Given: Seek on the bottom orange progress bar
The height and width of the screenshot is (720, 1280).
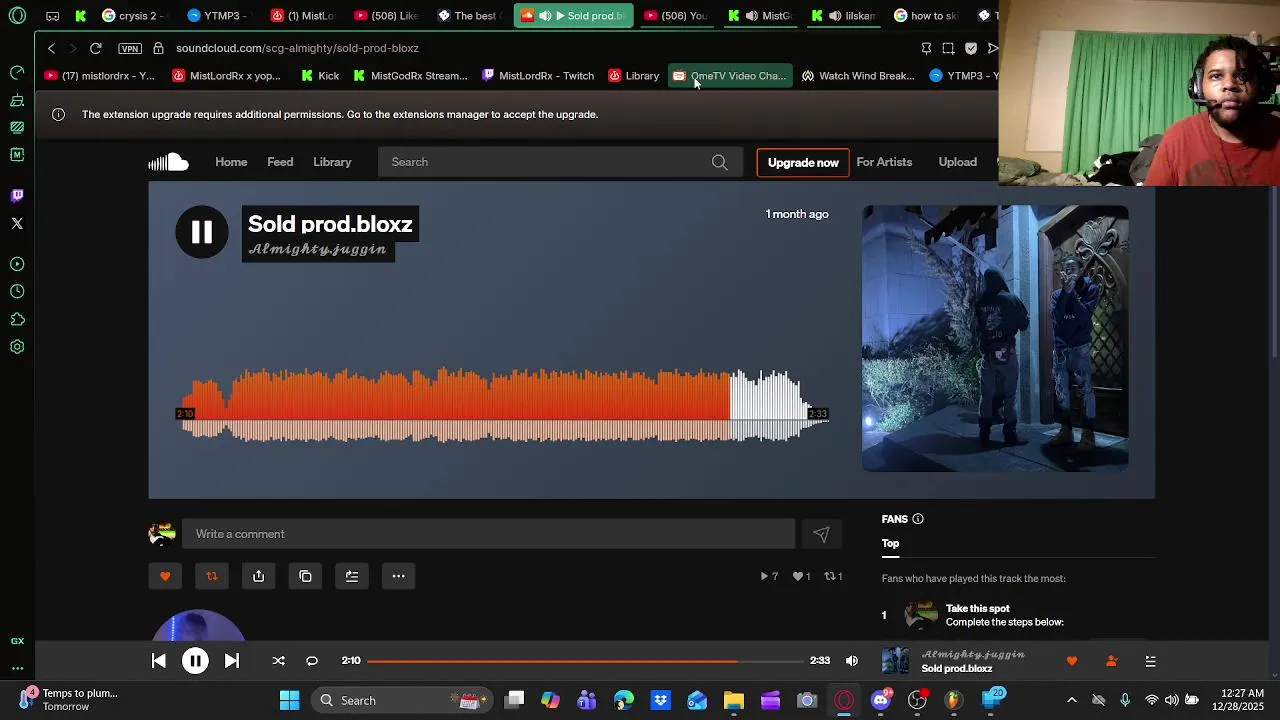Looking at the screenshot, I should [x=587, y=661].
